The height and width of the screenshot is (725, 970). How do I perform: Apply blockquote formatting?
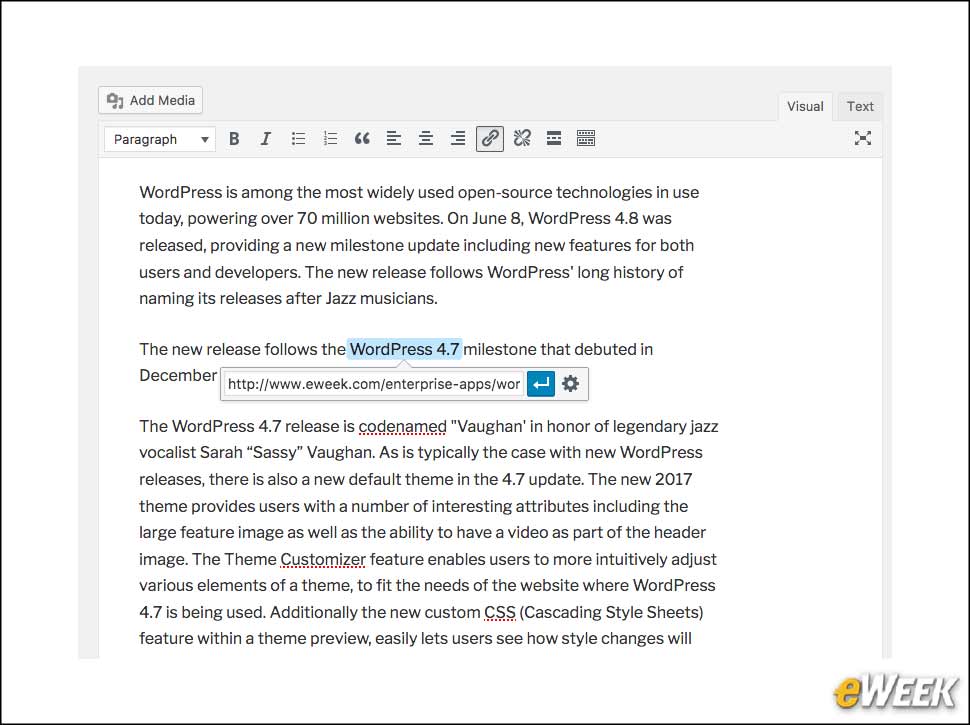[x=363, y=139]
